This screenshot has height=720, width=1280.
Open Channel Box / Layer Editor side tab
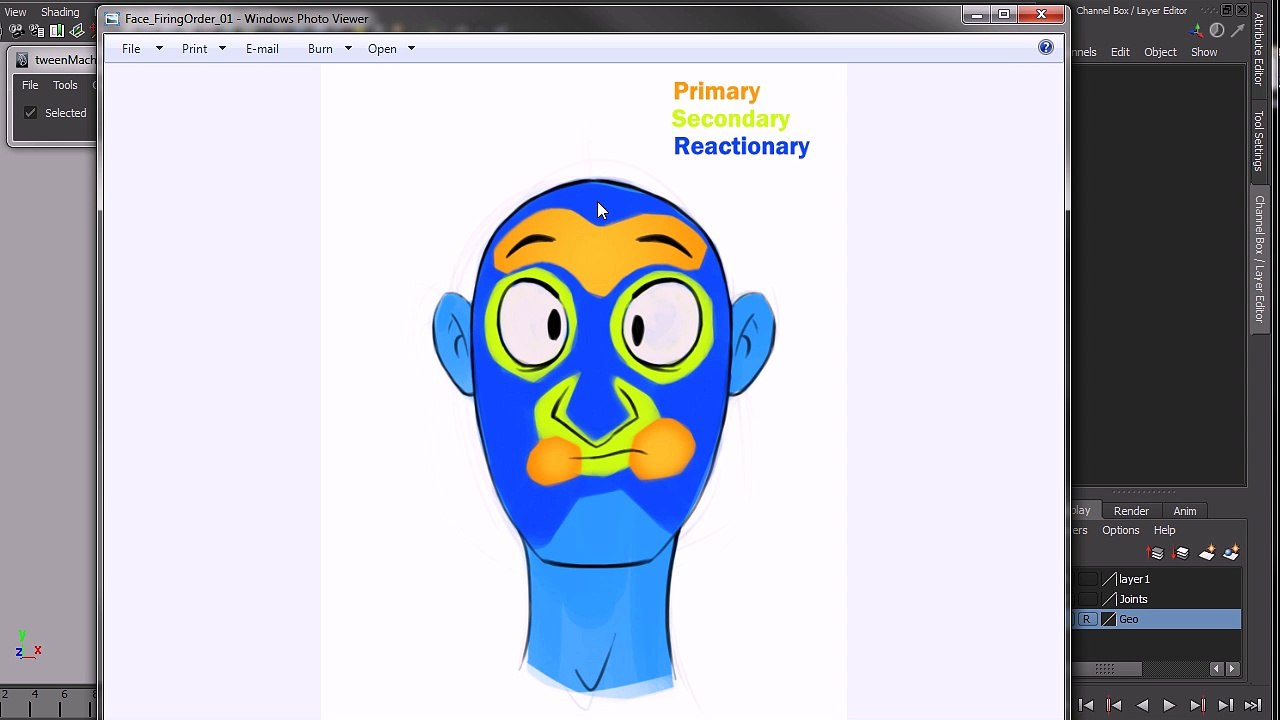tap(1259, 259)
